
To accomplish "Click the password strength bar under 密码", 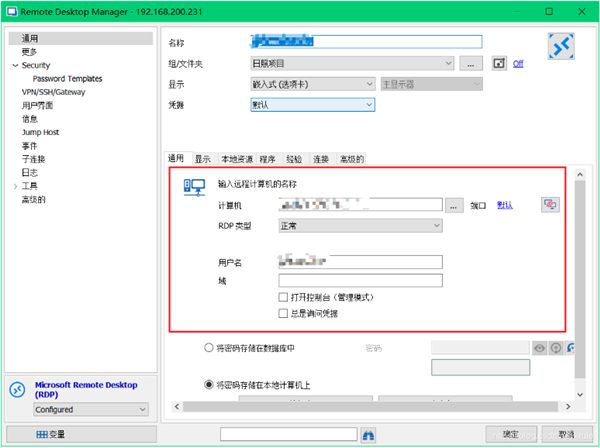I will point(481,367).
